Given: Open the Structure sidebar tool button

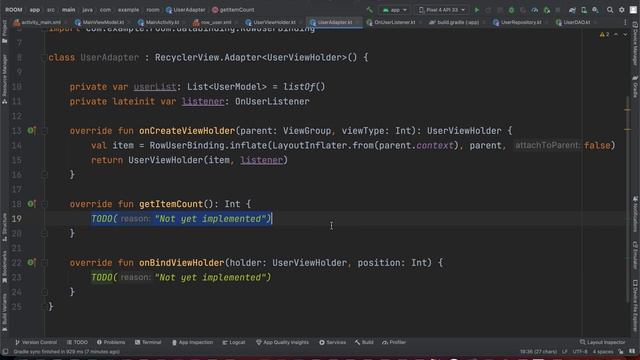Looking at the screenshot, I should pos(4,227).
